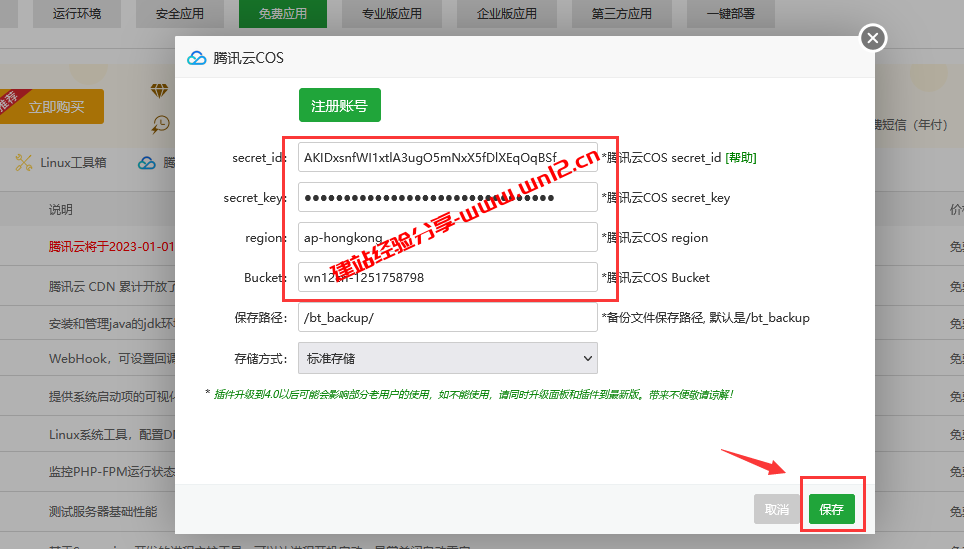
Task: Click the *腾讯云COS Bucket hint text
Action: (655, 277)
